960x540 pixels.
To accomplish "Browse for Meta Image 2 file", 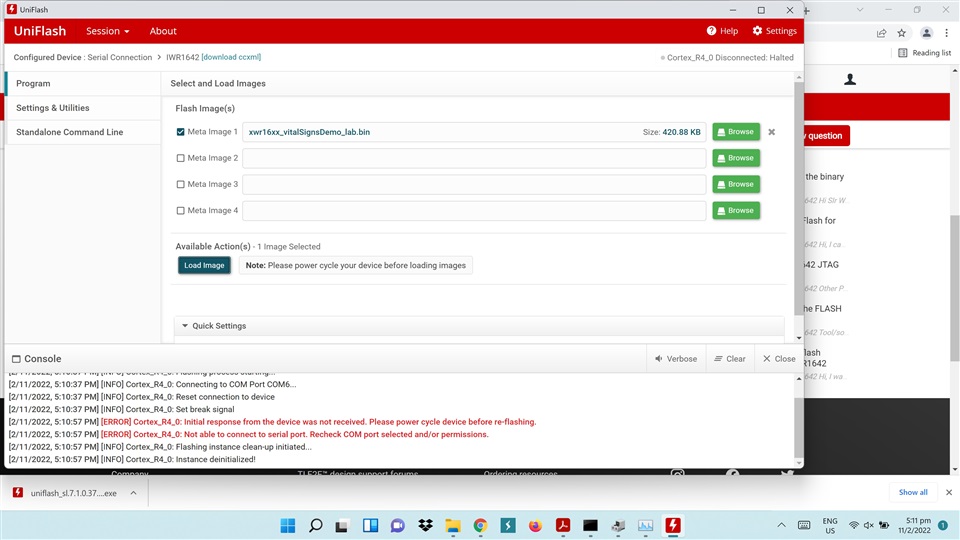I will [736, 158].
